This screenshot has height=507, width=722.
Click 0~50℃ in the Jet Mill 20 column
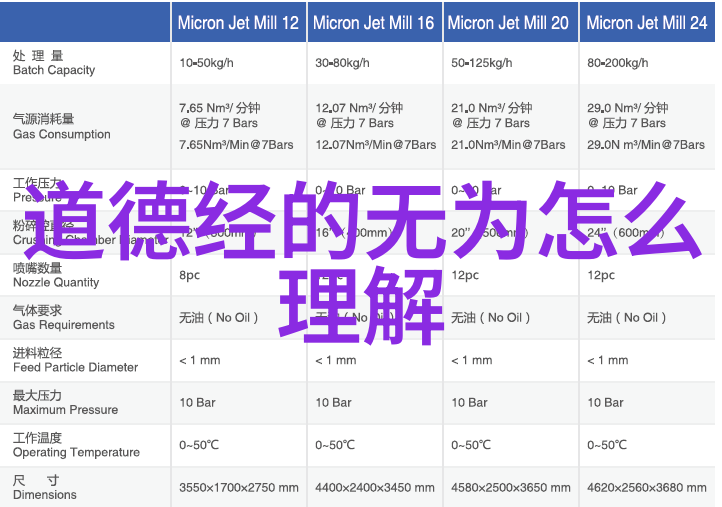coord(471,445)
